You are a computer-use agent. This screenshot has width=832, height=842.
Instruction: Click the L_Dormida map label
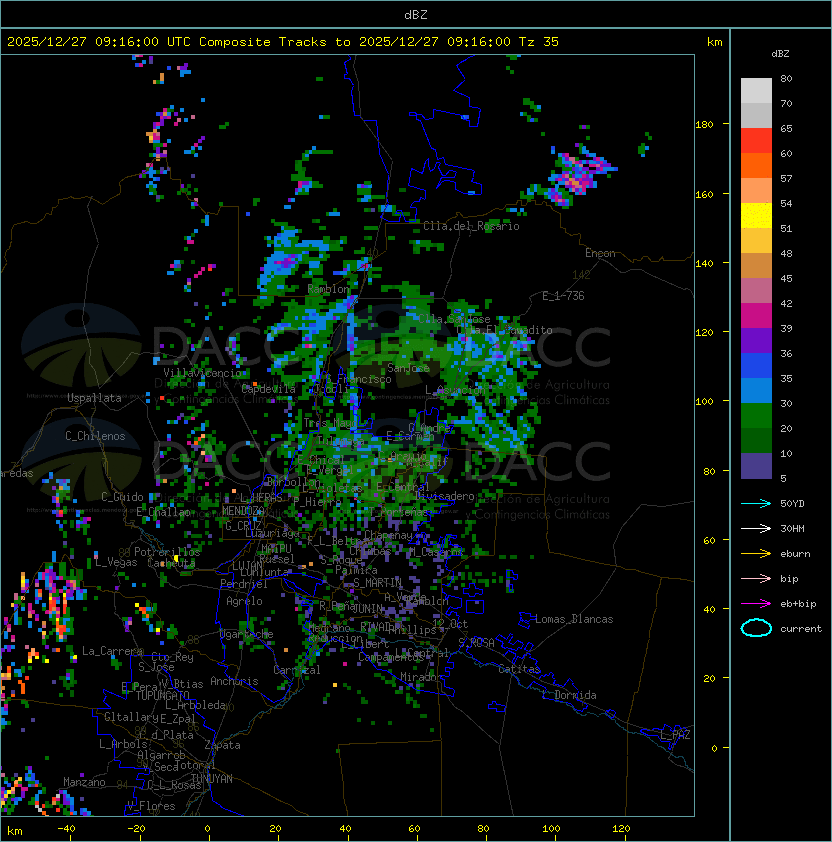tap(569, 695)
